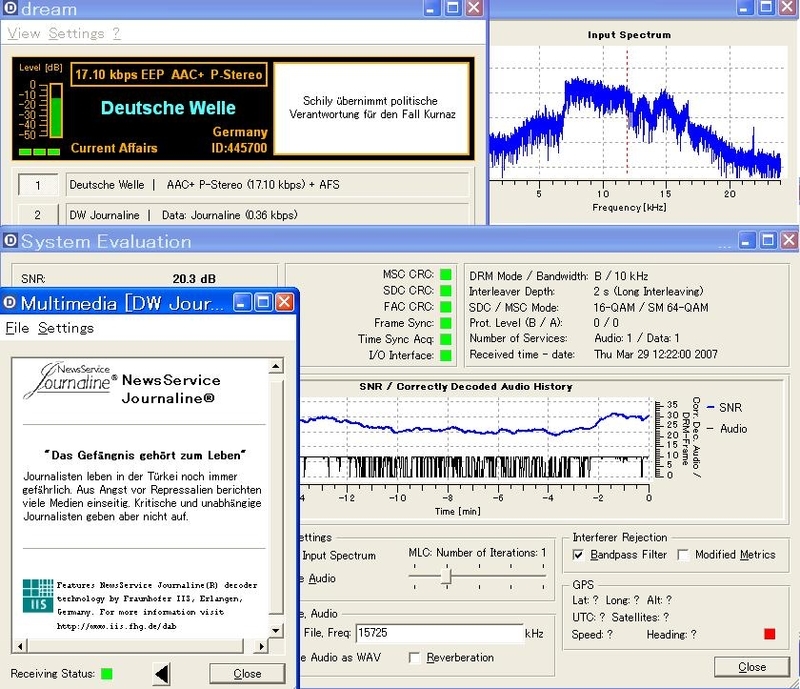This screenshot has width=800, height=689.
Task: Click the SNR value 20.3 dB
Action: coord(194,279)
